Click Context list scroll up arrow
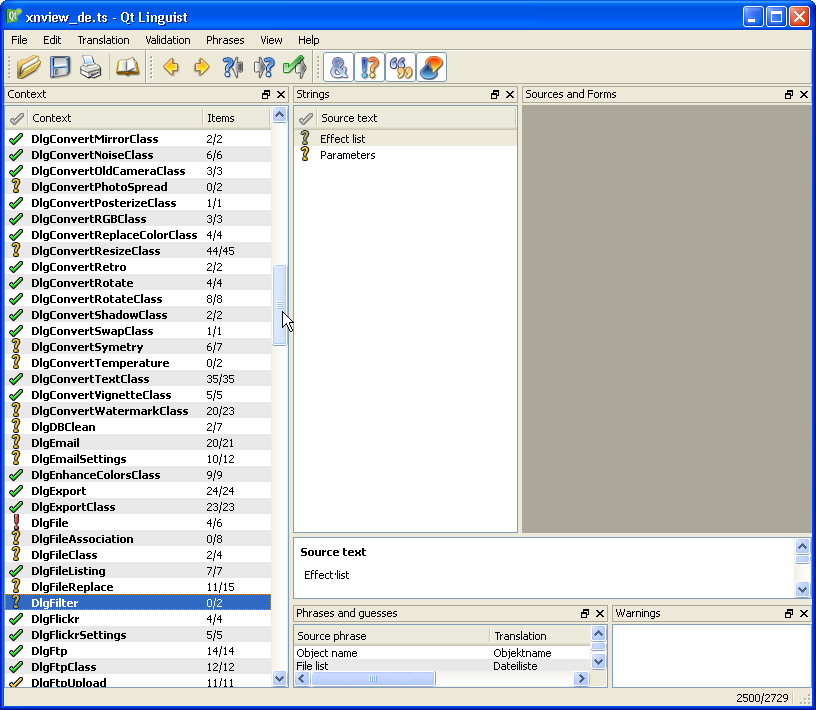This screenshot has height=710, width=816. 279,115
